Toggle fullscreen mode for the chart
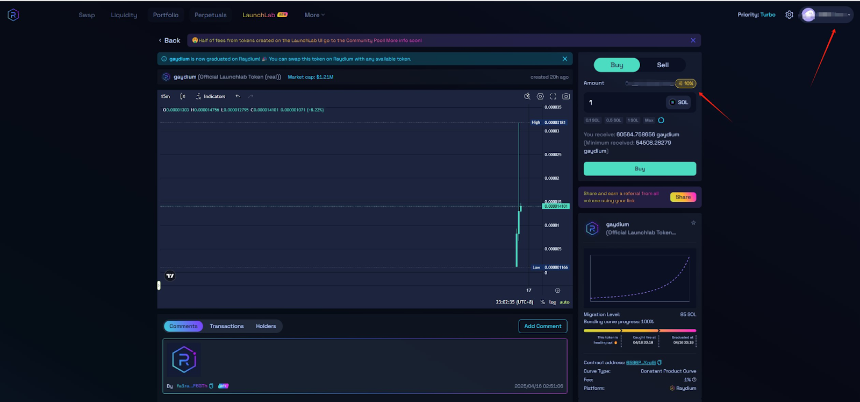This screenshot has height=402, width=860. click(x=553, y=97)
